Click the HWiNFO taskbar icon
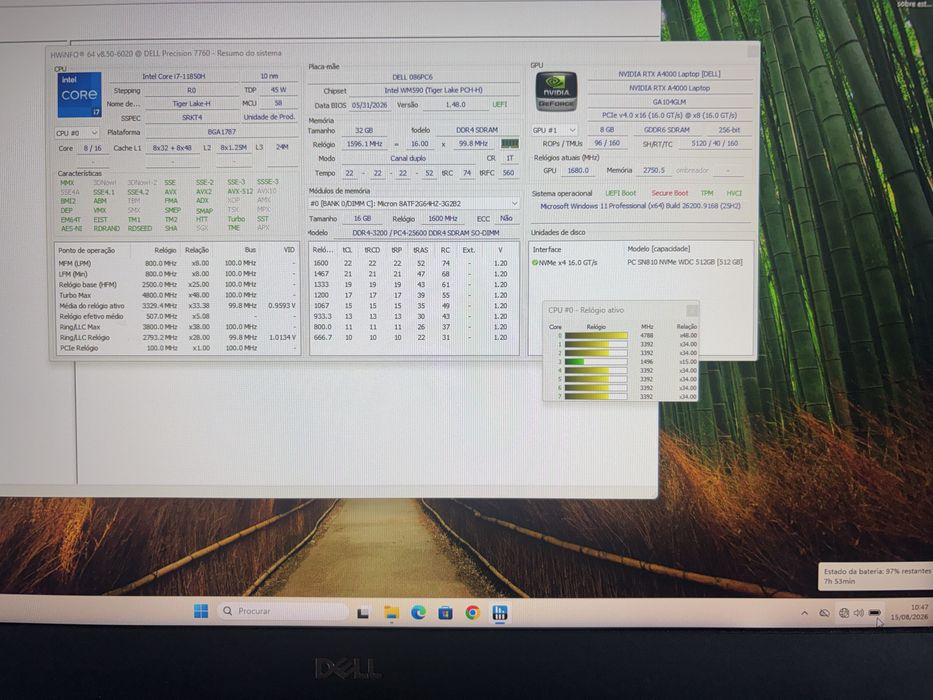This screenshot has height=700, width=933. pos(500,612)
